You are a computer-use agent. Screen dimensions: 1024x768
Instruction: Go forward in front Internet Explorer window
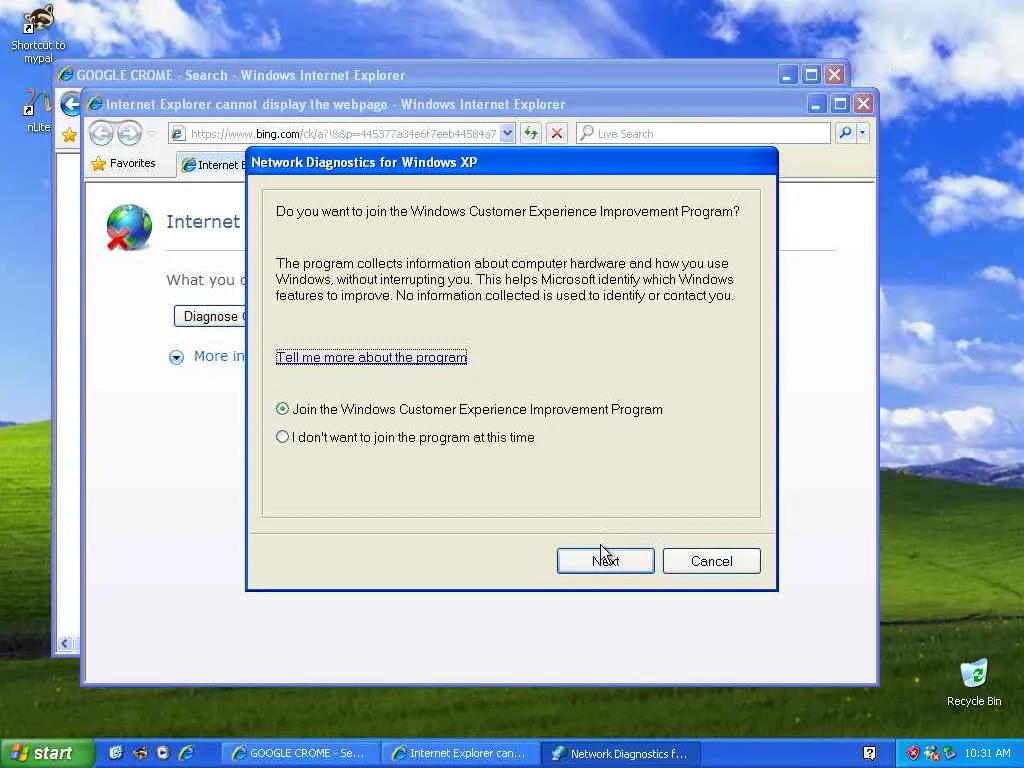coord(129,133)
